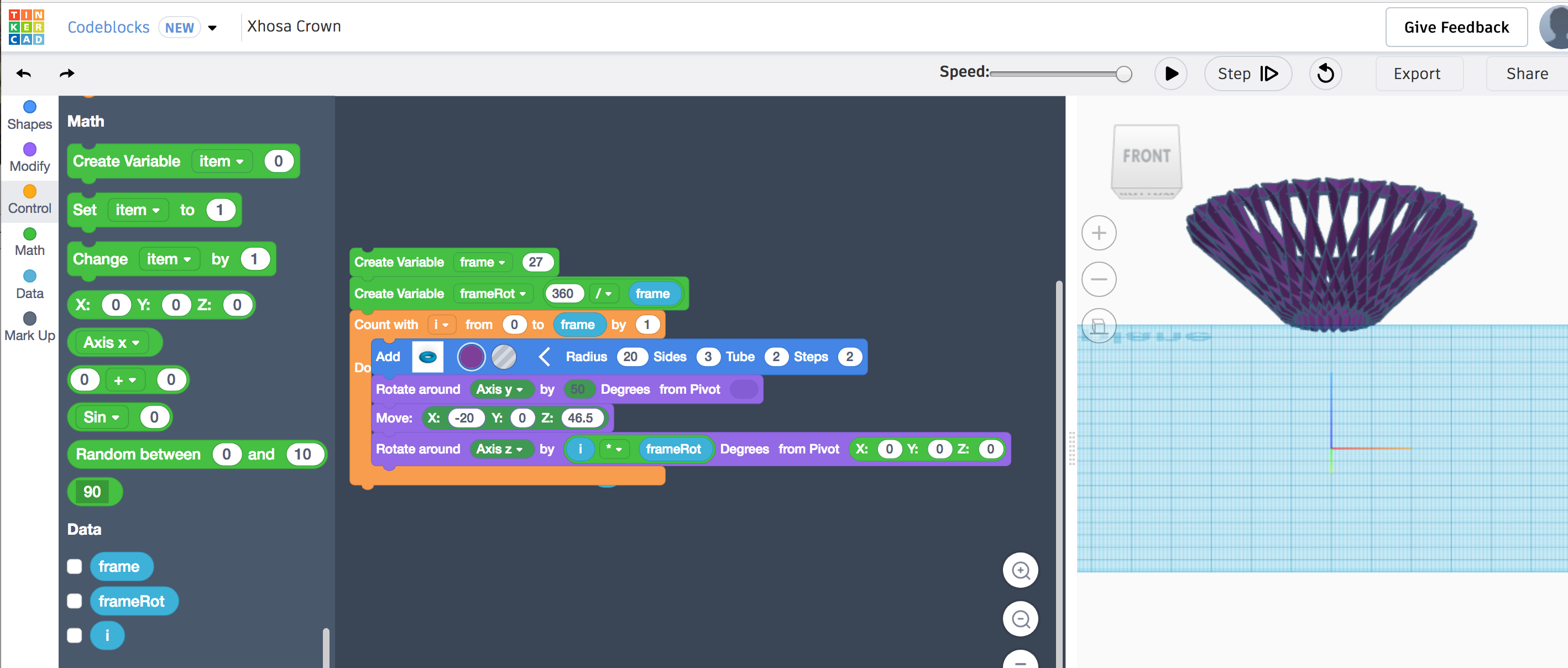Click Give Feedback button
The width and height of the screenshot is (1568, 668).
pos(1456,28)
